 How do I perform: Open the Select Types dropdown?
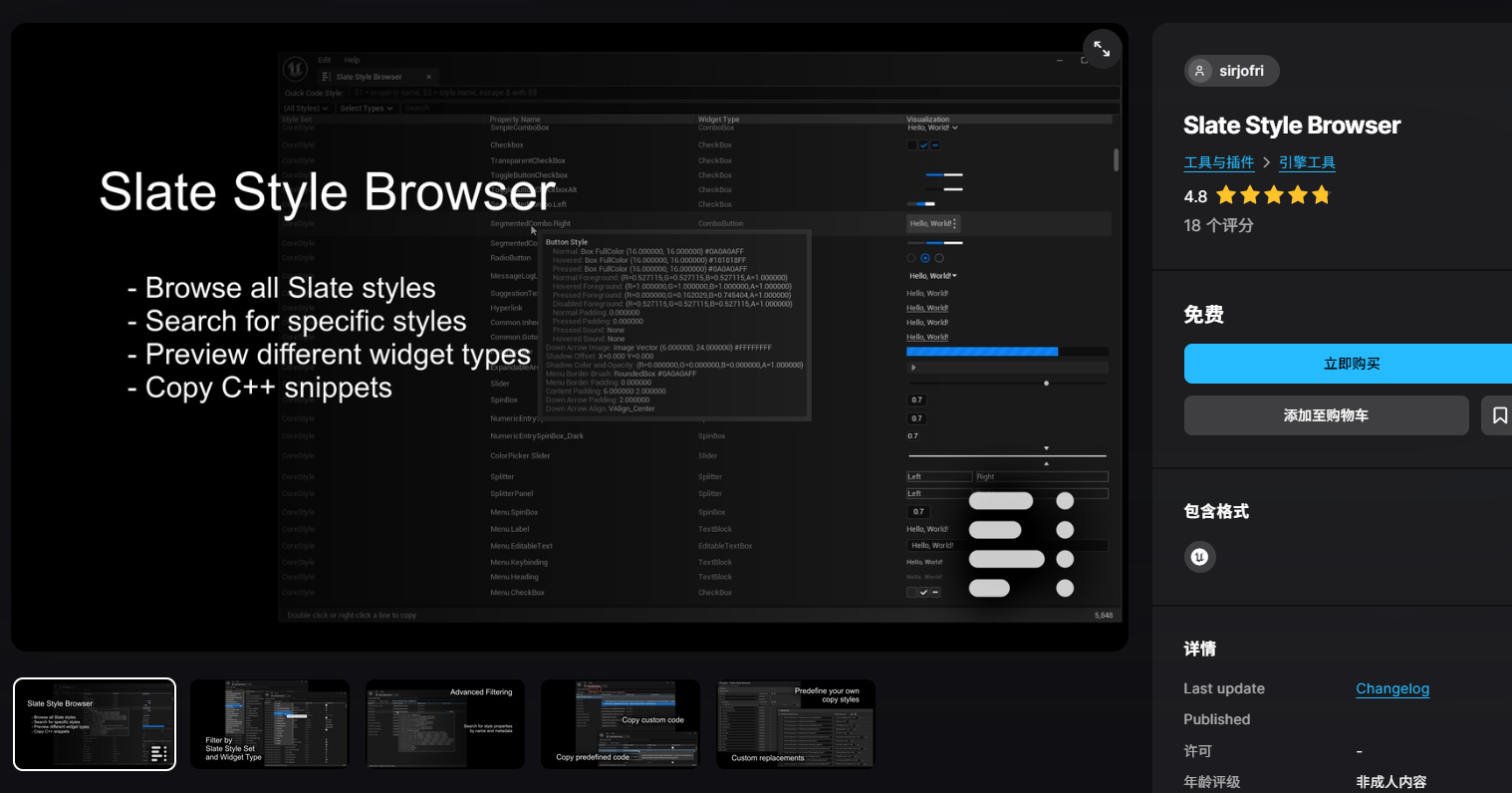(366, 109)
